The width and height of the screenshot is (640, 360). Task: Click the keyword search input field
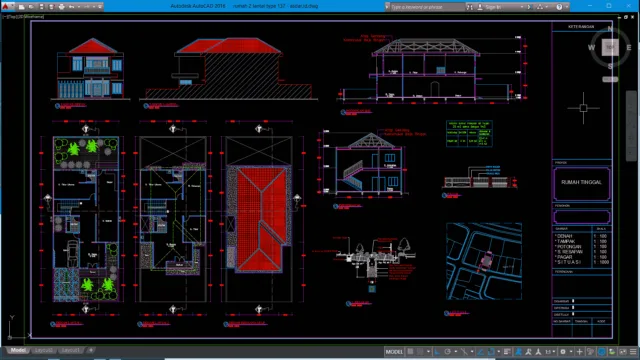pyautogui.click(x=427, y=7)
